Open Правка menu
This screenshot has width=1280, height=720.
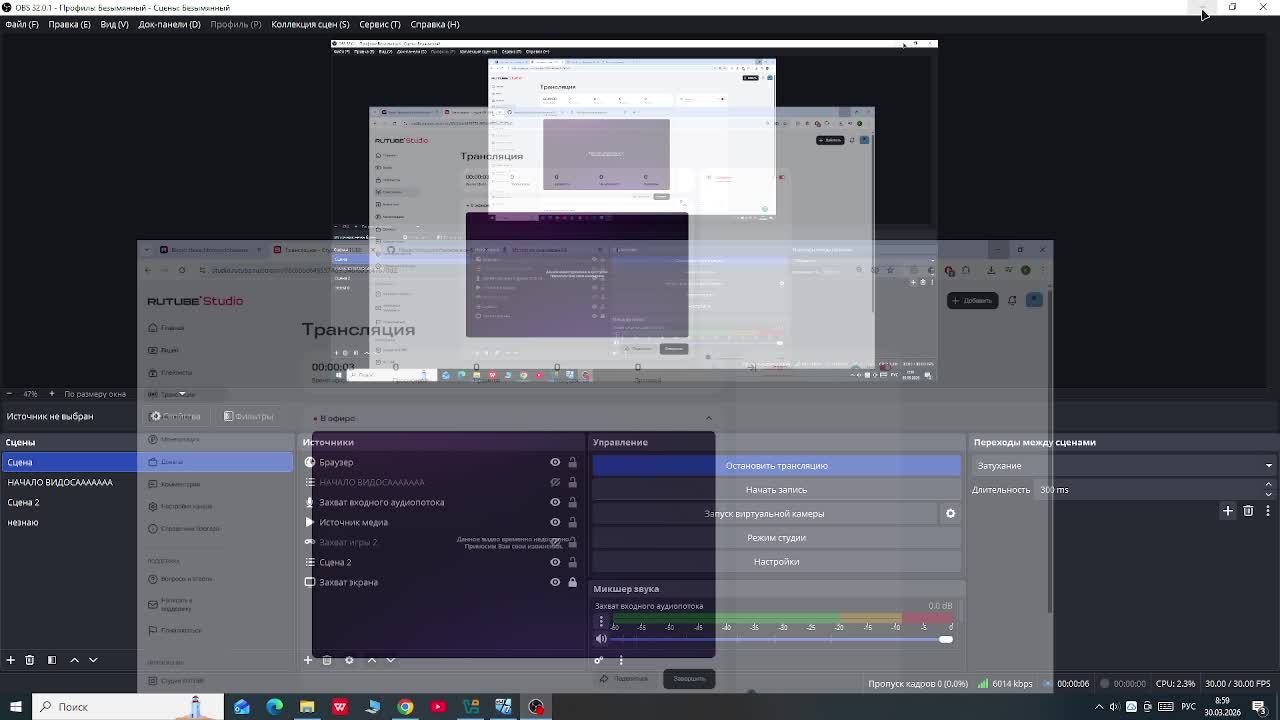pos(69,24)
